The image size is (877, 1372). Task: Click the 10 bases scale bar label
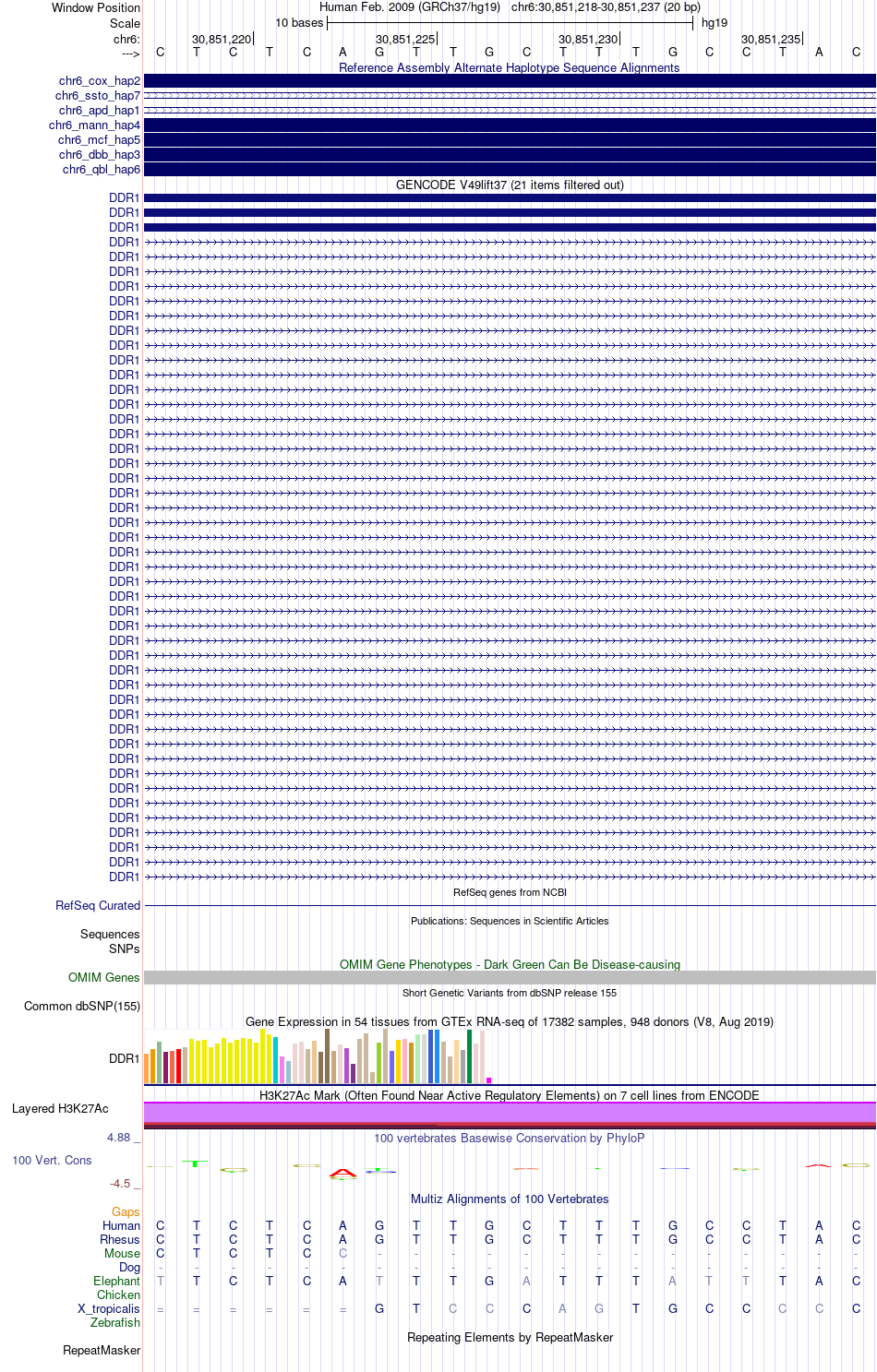click(x=299, y=23)
